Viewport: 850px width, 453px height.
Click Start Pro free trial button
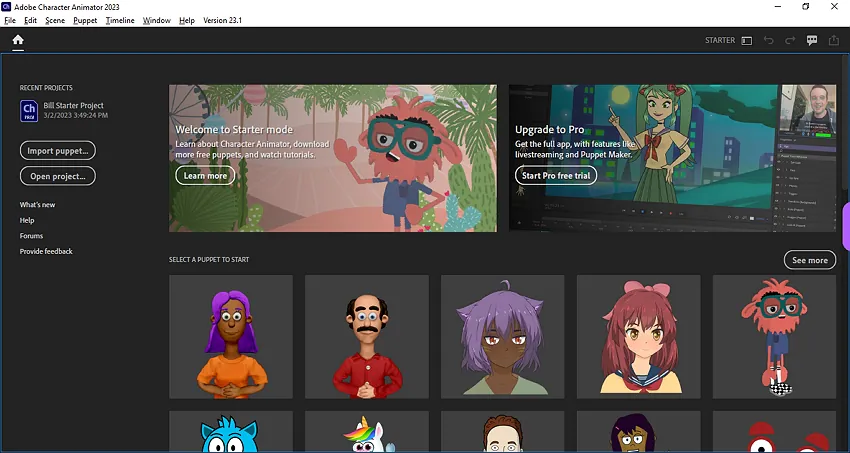pos(556,176)
